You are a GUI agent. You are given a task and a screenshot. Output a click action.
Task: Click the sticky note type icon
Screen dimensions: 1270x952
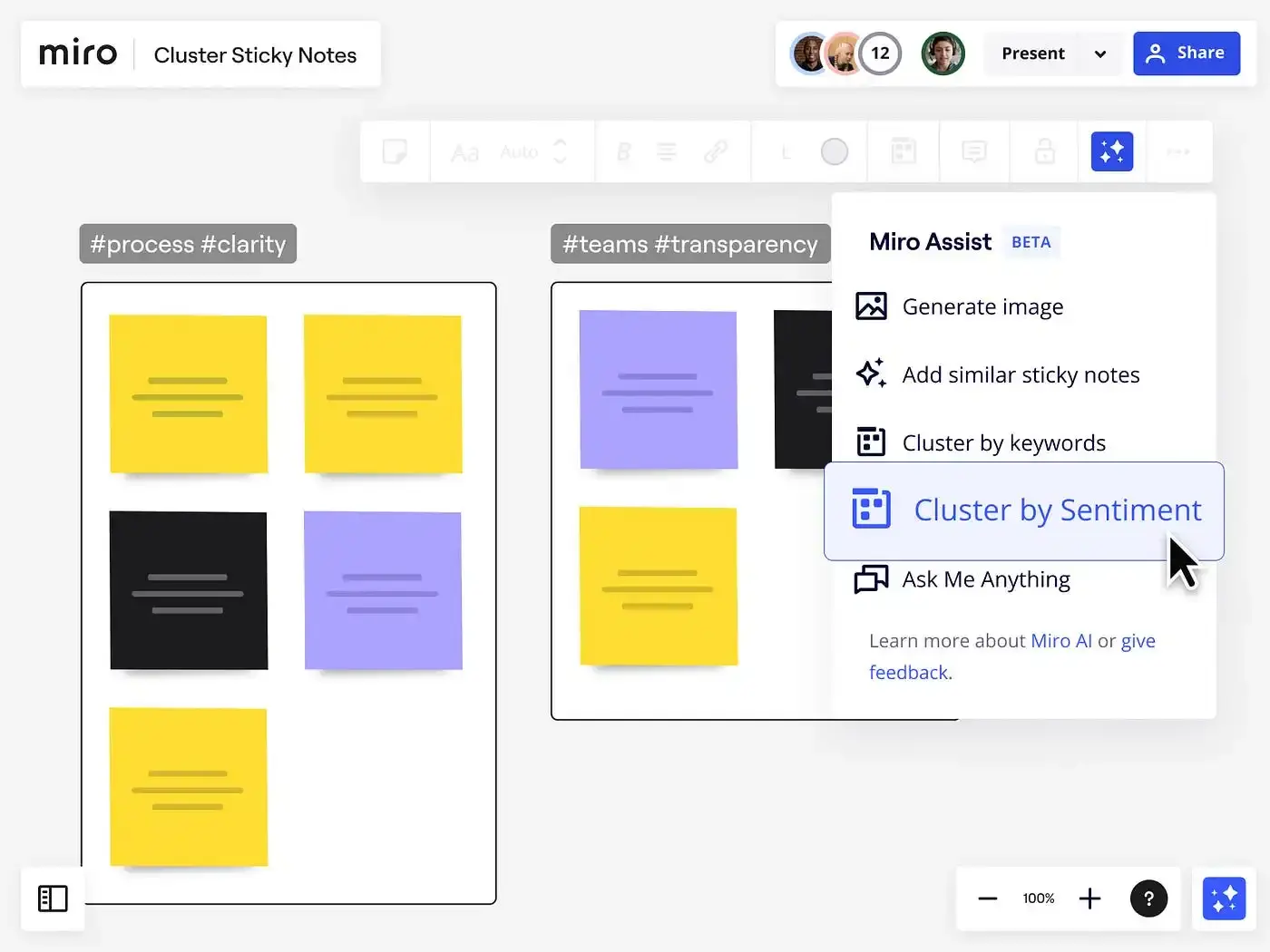[395, 151]
